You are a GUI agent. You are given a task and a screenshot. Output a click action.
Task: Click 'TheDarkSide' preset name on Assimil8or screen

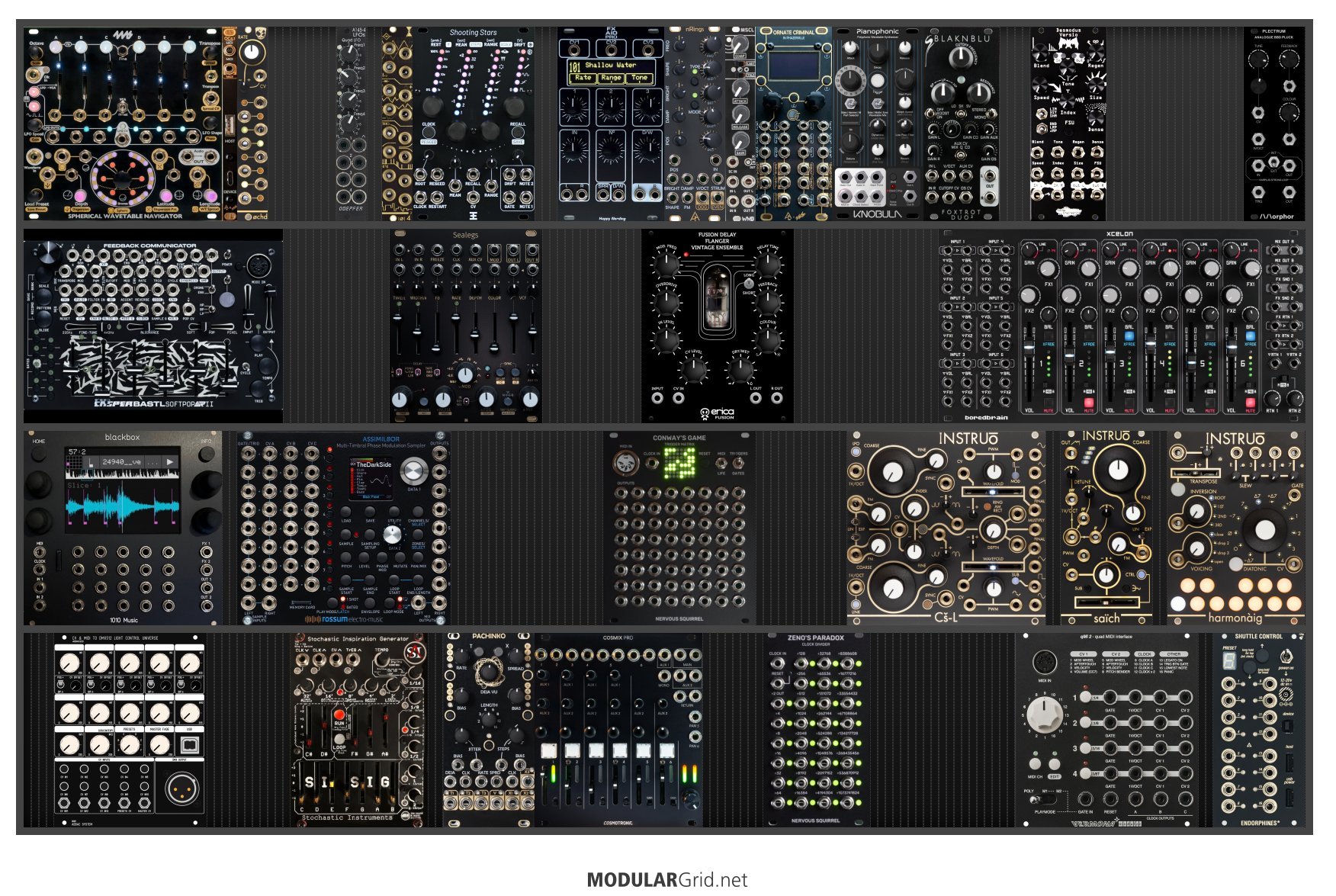click(374, 464)
